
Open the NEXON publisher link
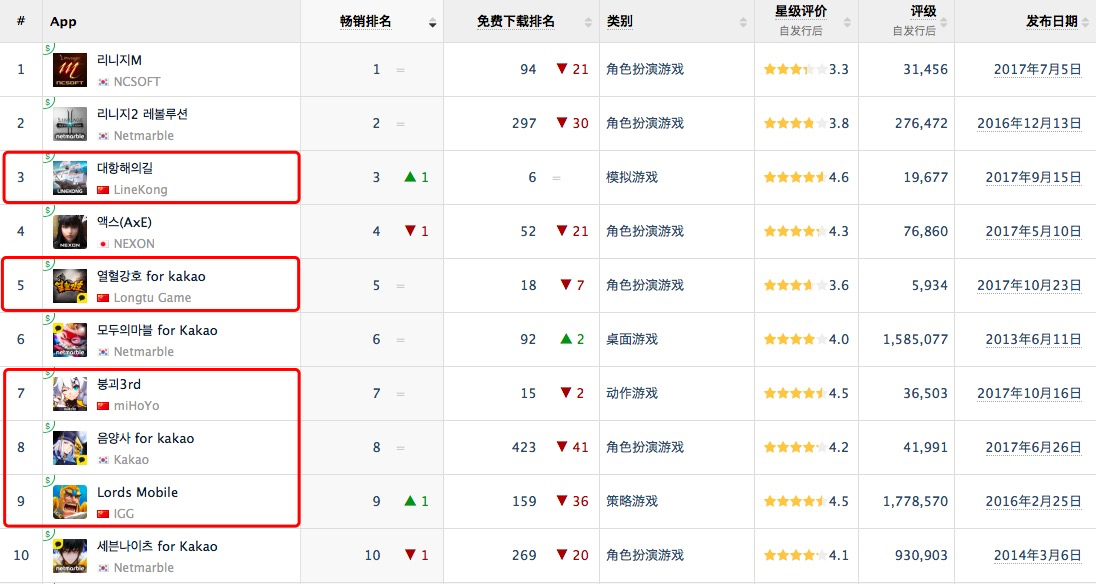click(x=134, y=244)
